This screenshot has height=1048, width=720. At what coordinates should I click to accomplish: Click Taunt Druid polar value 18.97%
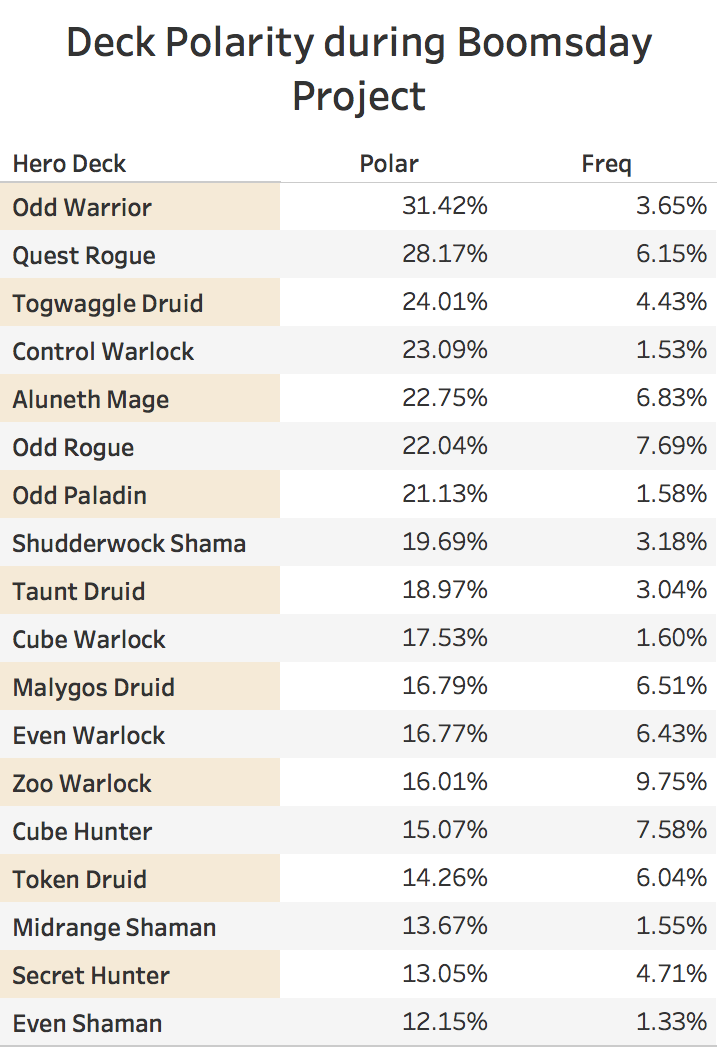[445, 590]
